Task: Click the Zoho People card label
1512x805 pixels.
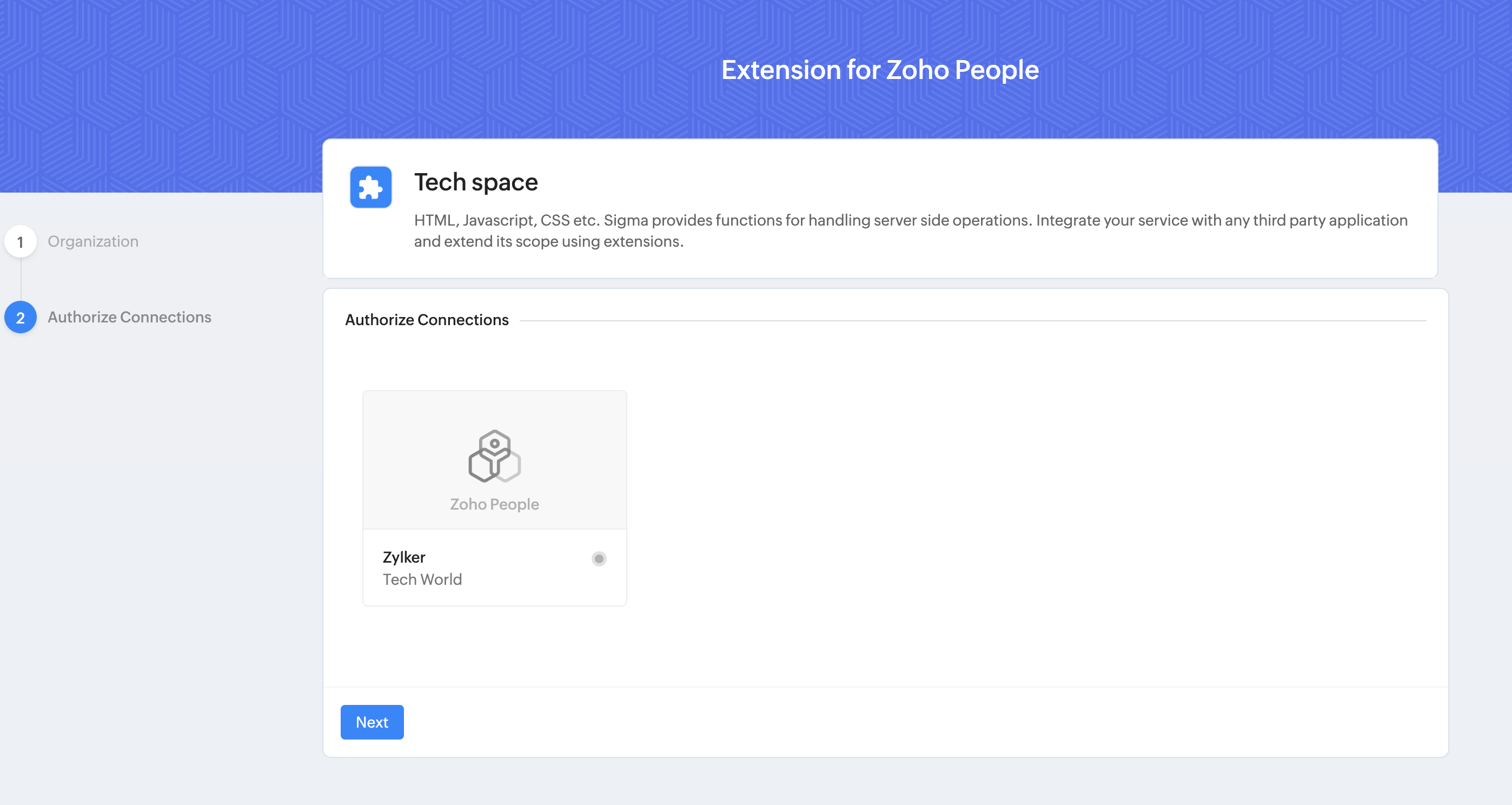Action: pyautogui.click(x=494, y=504)
